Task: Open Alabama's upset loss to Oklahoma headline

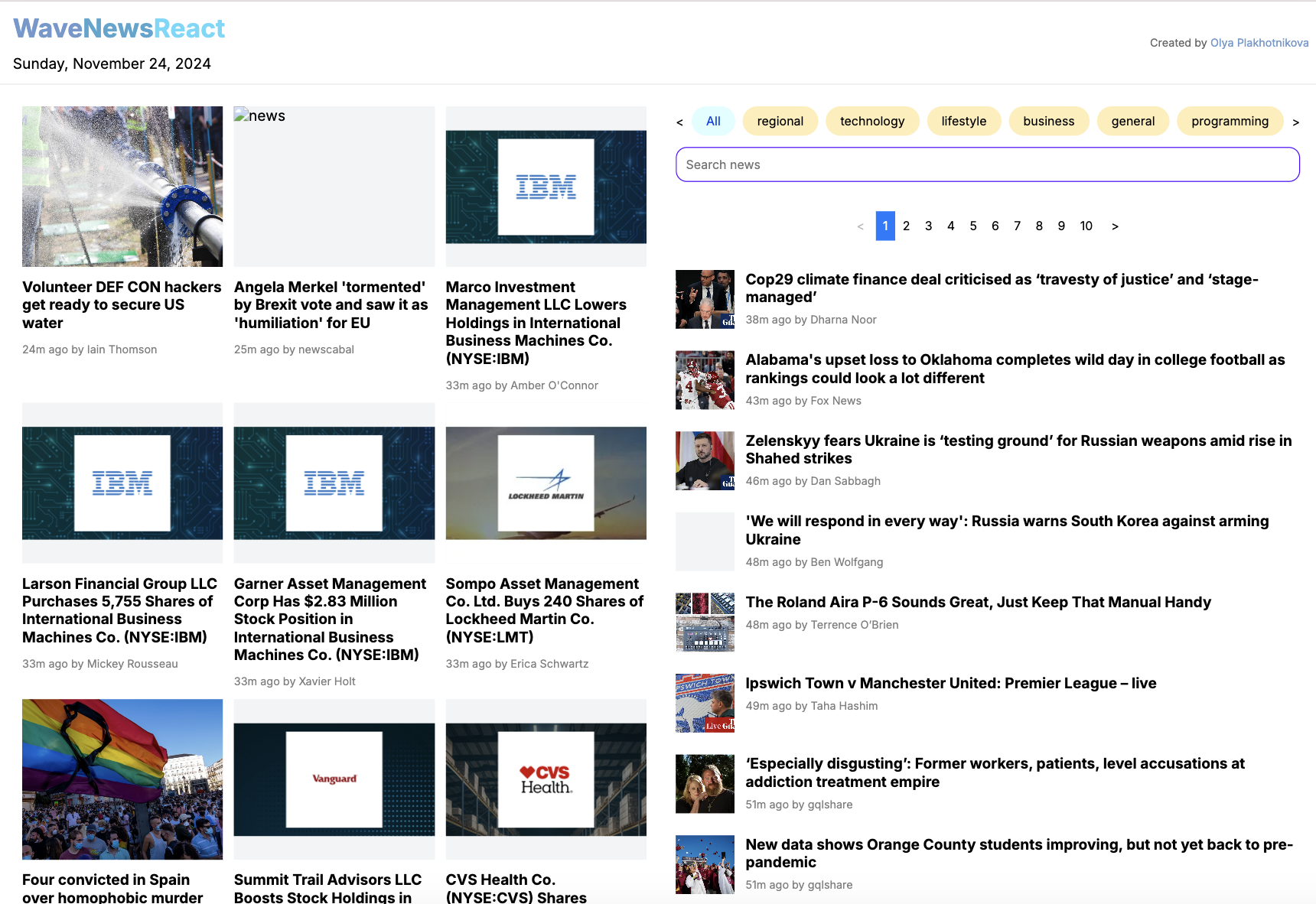Action: coord(1015,369)
